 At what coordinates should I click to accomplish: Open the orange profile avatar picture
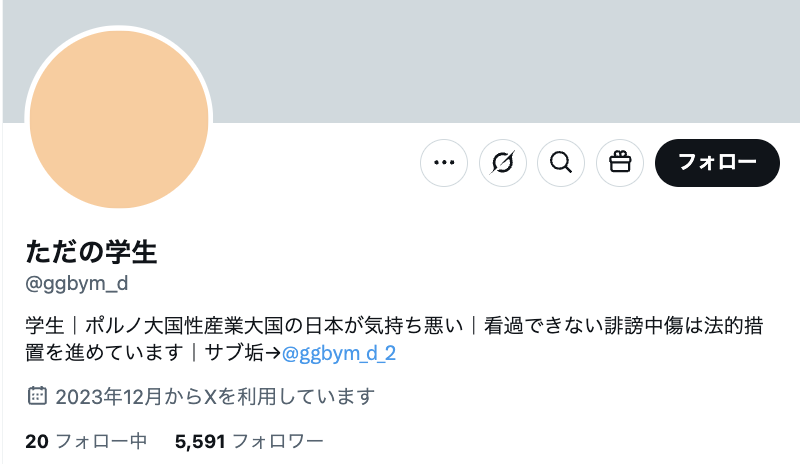pyautogui.click(x=119, y=119)
